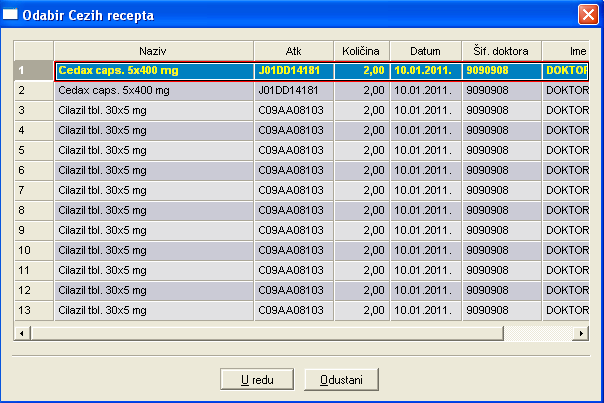
Task: Select row number 13 via its row header
Action: click(34, 311)
